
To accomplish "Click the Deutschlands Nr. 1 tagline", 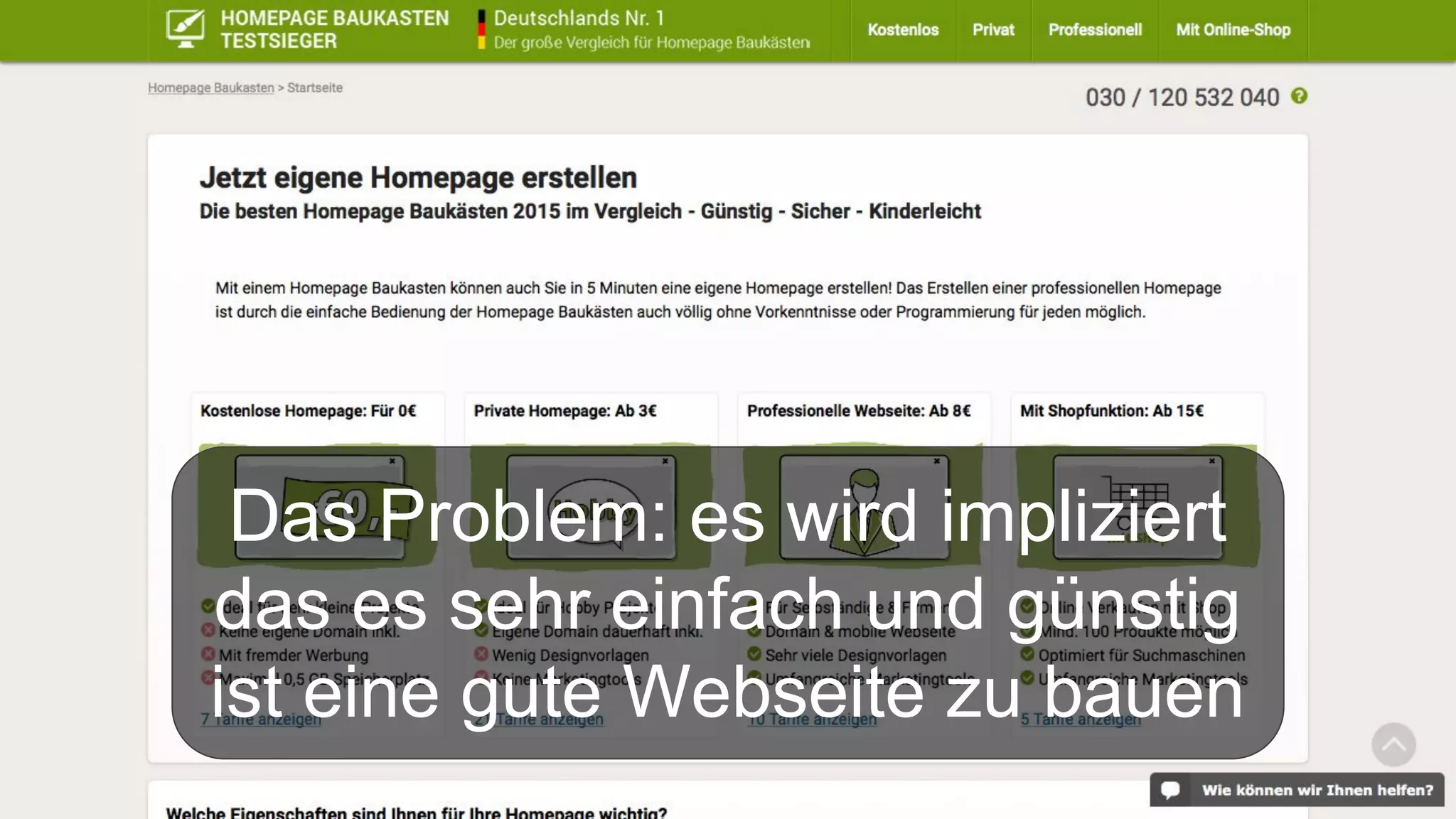I will (579, 18).
